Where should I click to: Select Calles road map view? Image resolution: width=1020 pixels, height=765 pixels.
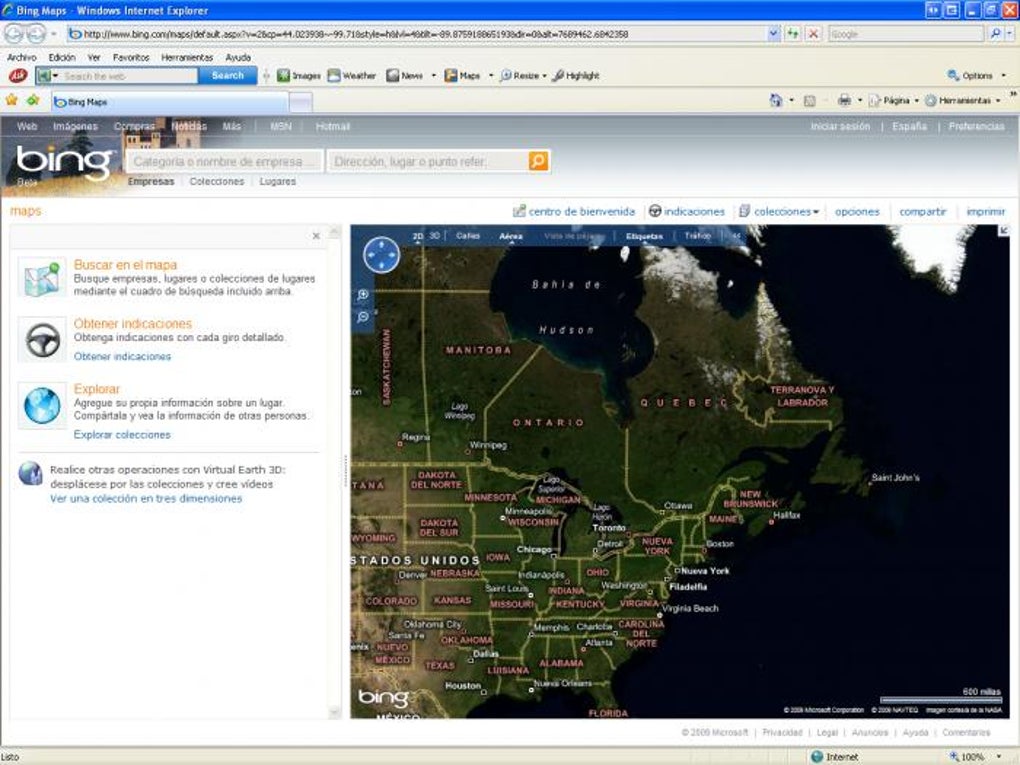[468, 236]
